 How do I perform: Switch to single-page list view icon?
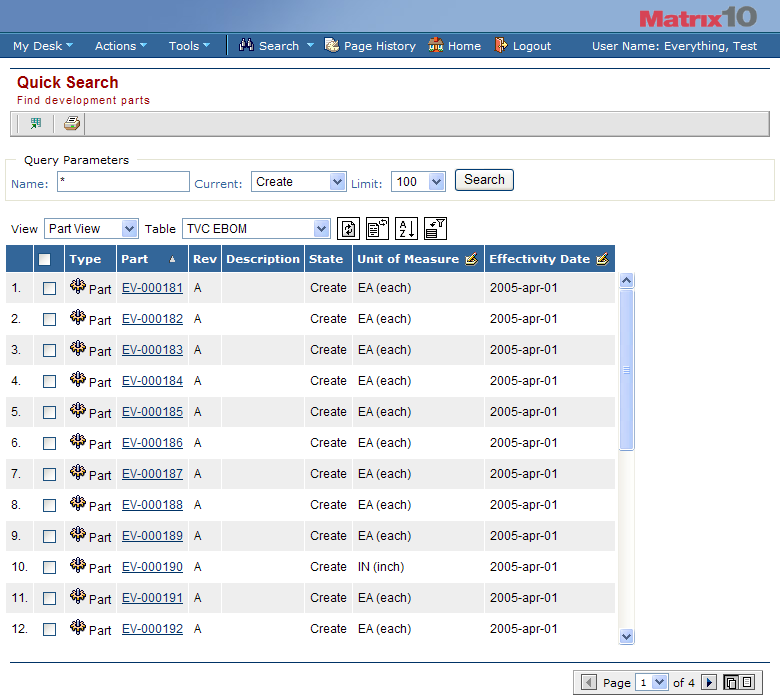pyautogui.click(x=747, y=683)
